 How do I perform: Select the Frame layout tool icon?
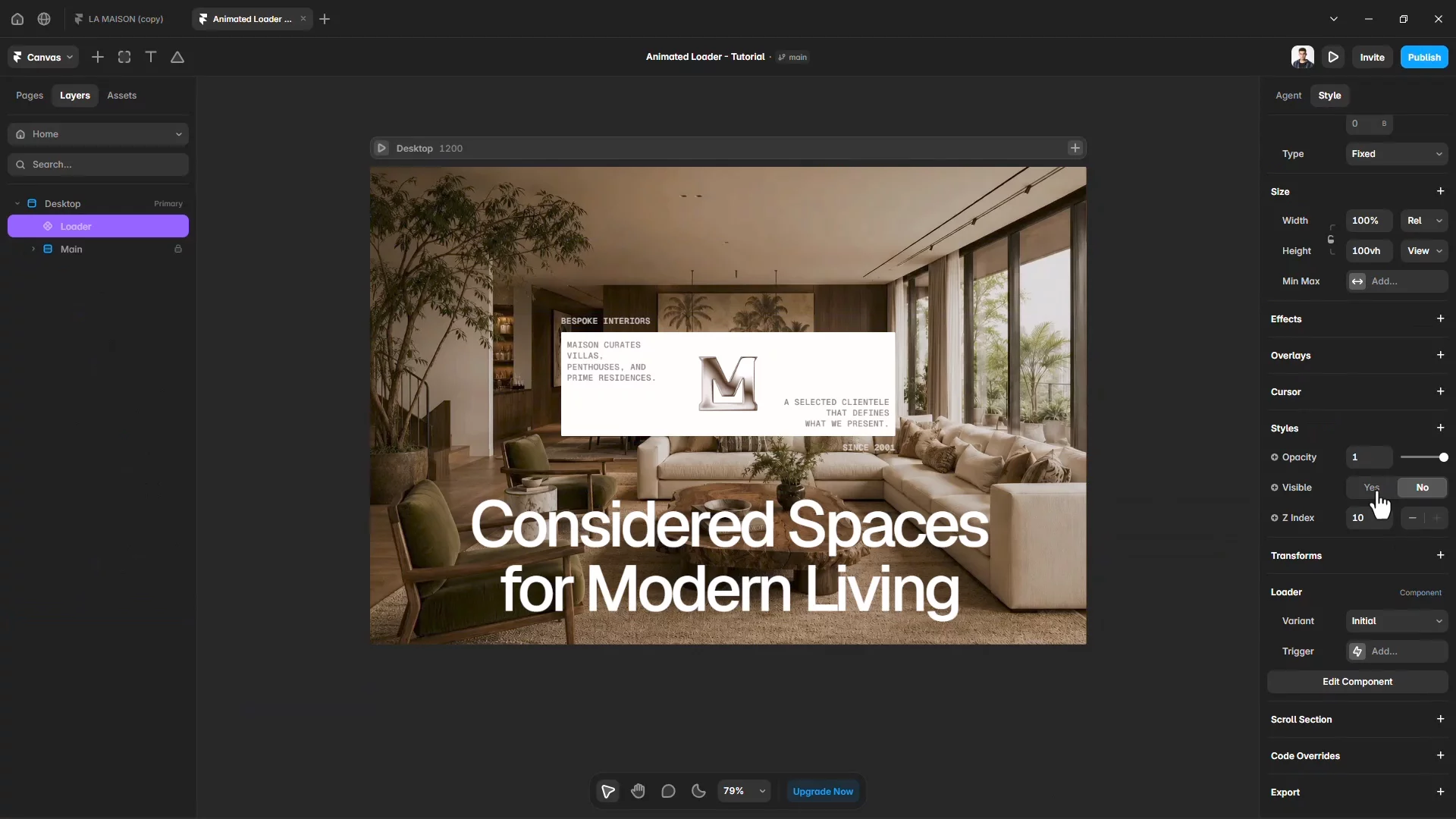point(124,57)
